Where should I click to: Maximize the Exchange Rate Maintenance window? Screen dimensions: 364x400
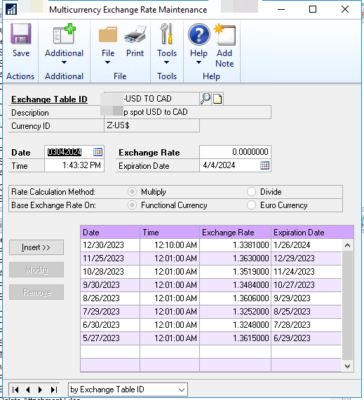point(313,9)
